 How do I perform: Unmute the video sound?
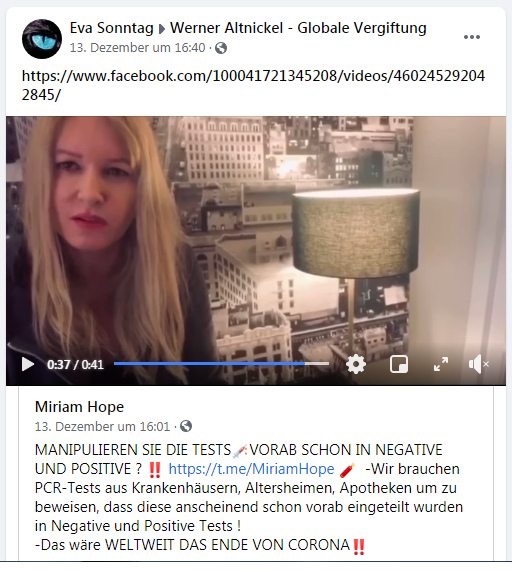478,364
